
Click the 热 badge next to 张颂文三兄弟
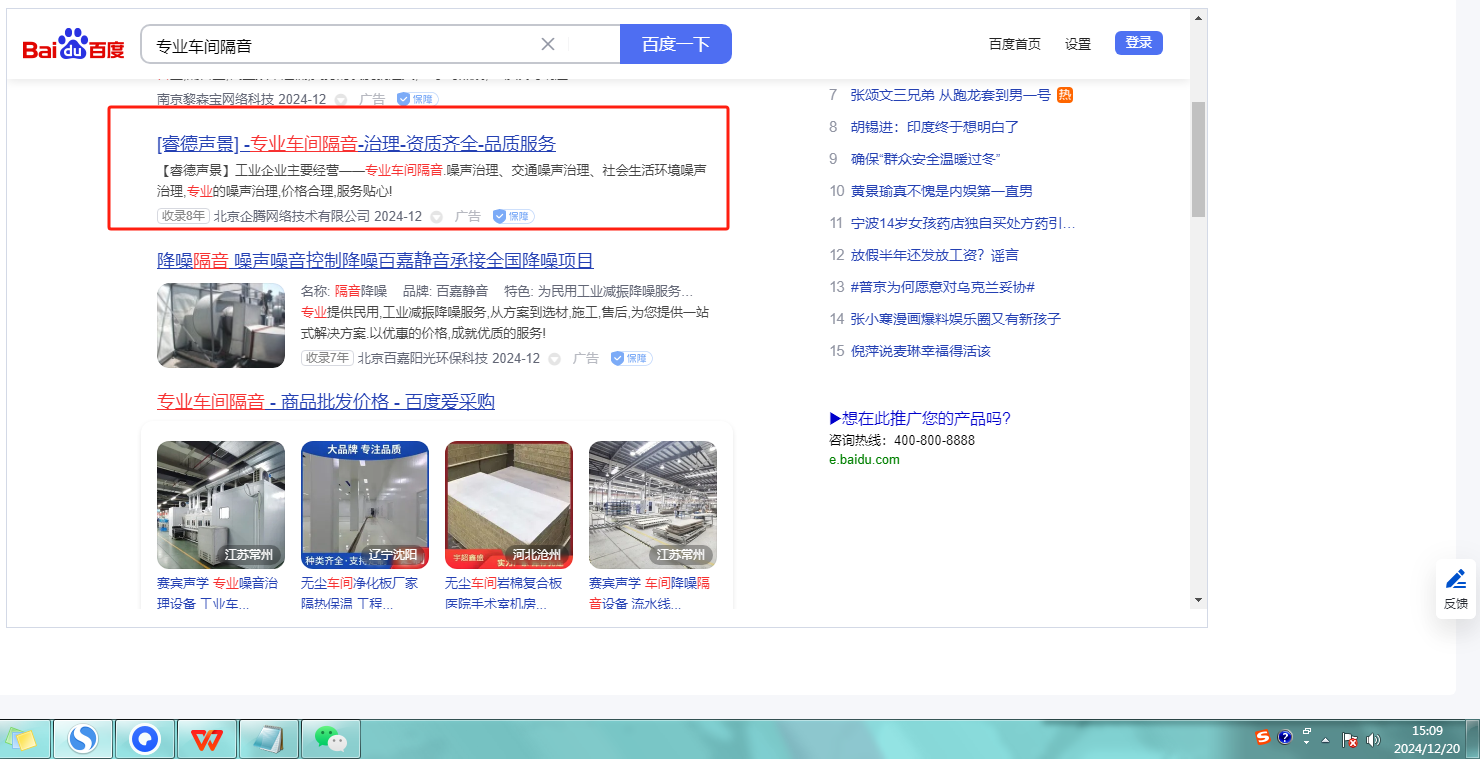pos(1065,95)
